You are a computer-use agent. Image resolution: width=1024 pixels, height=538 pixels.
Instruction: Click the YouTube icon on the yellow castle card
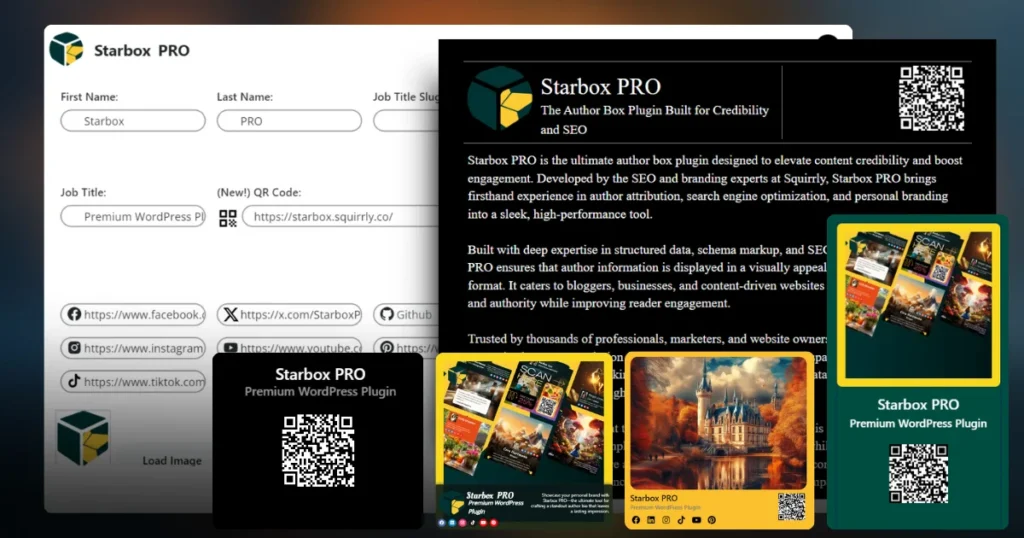pos(696,520)
